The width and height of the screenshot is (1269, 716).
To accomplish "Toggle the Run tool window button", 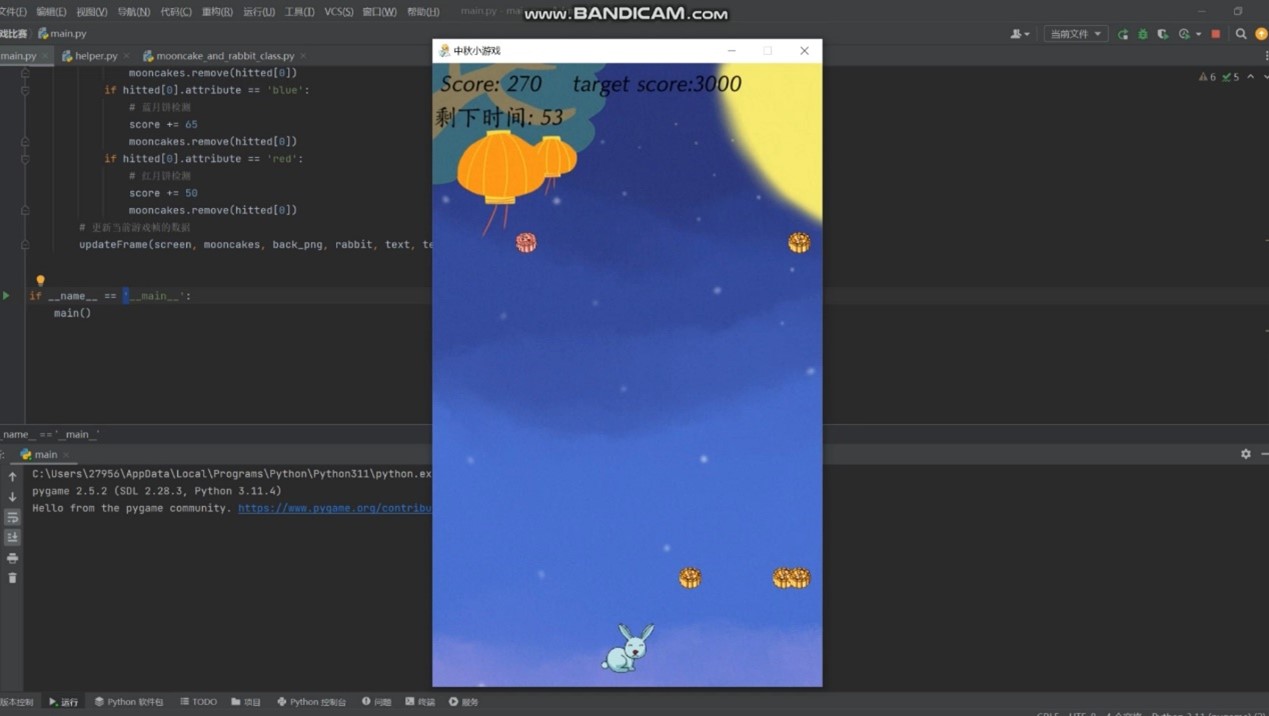I will 64,702.
